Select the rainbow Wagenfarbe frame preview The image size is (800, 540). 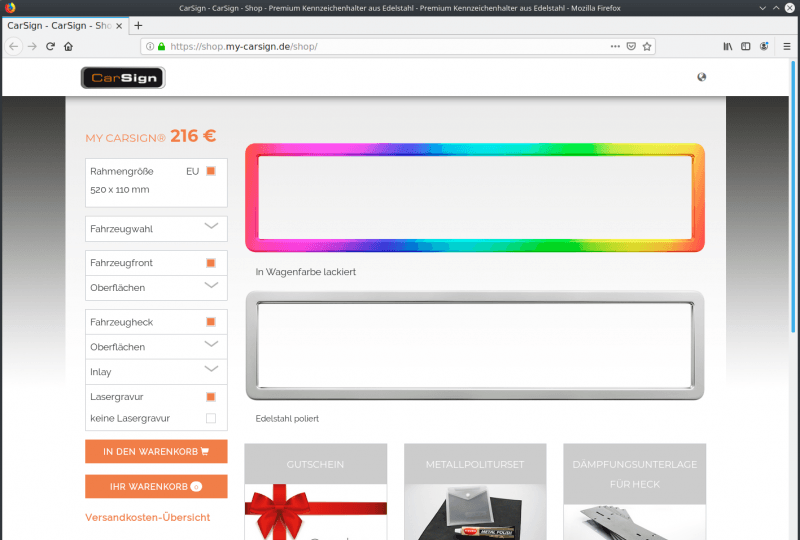(475, 198)
